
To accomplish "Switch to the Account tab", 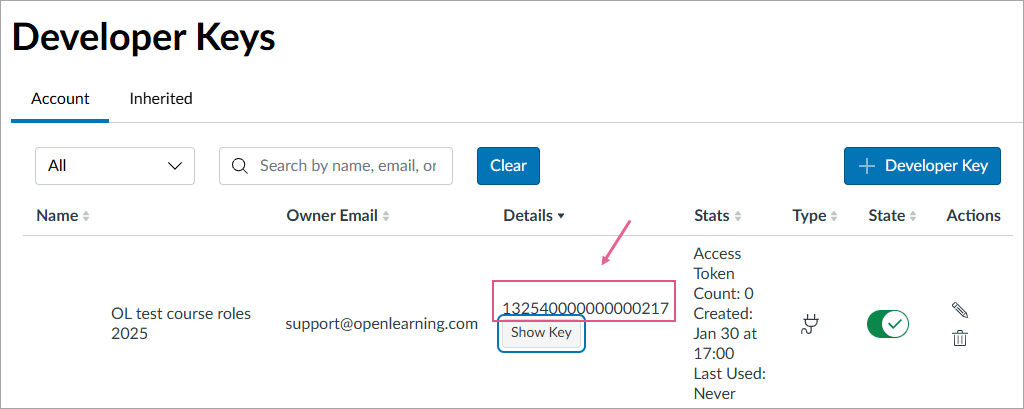I will point(60,99).
